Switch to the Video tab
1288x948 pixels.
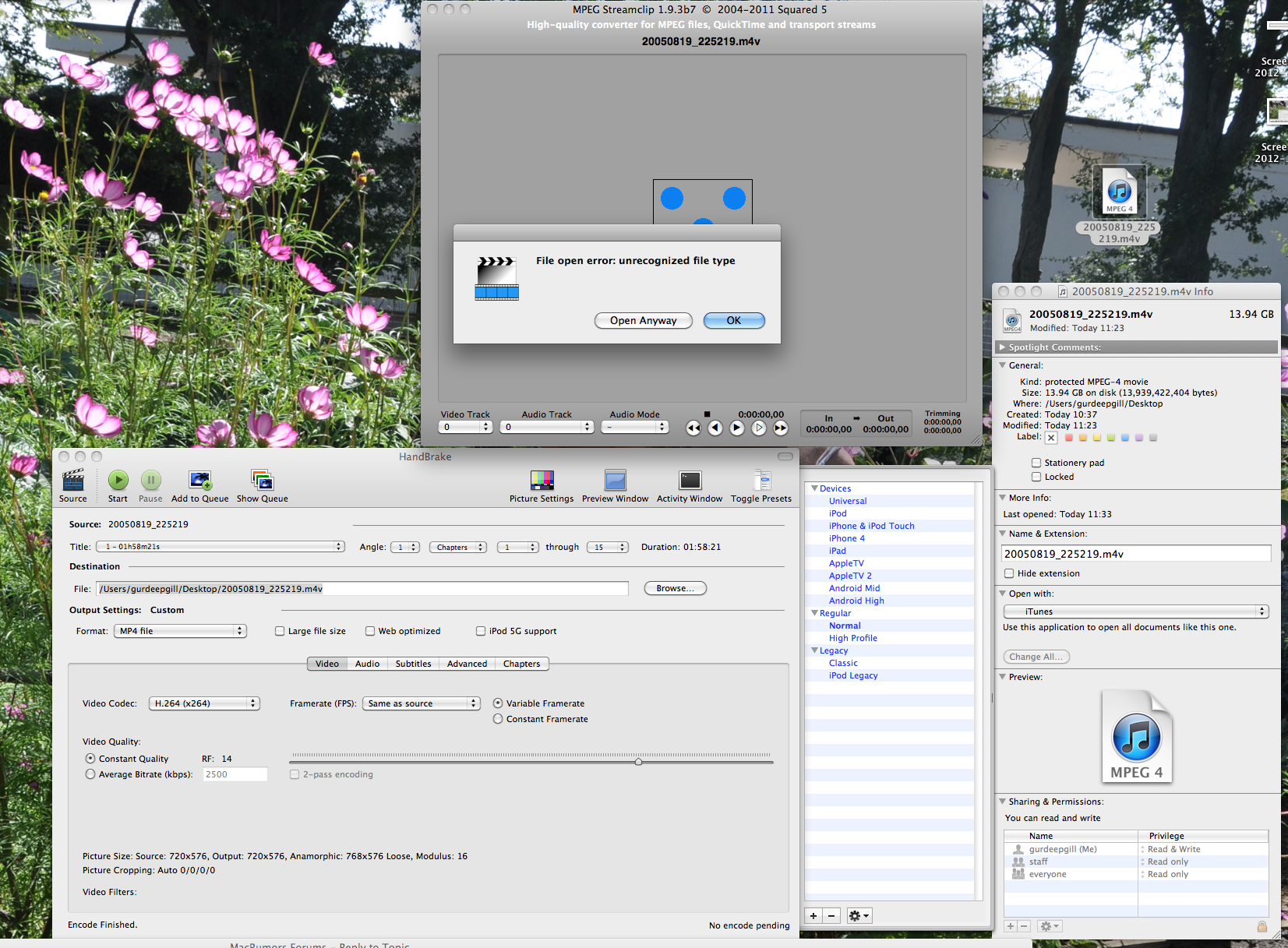pos(327,664)
